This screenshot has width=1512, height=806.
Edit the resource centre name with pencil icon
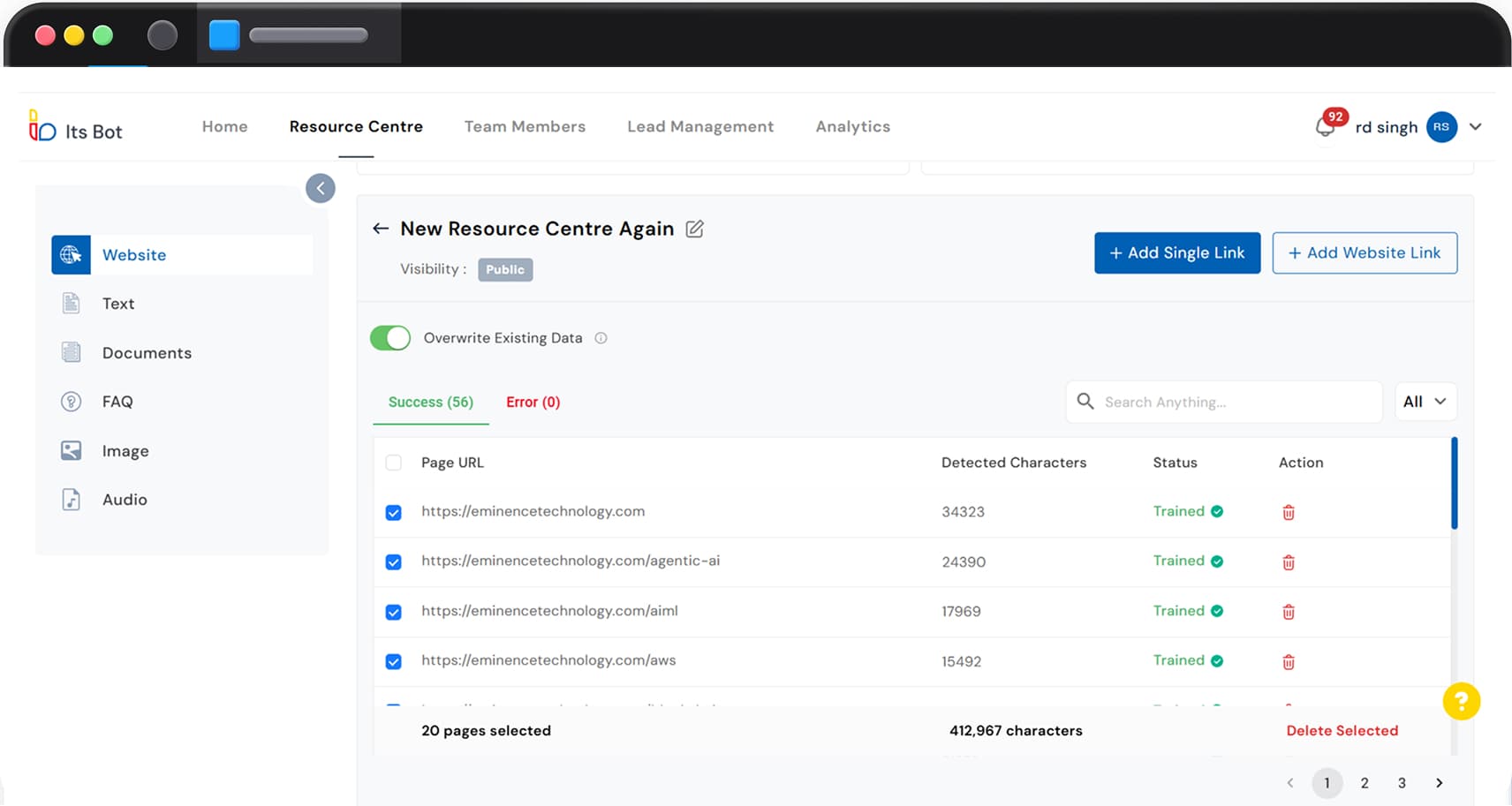coord(695,230)
